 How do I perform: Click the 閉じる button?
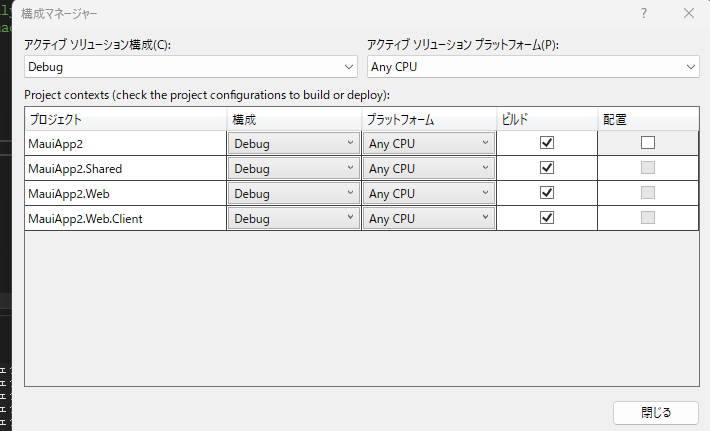655,412
